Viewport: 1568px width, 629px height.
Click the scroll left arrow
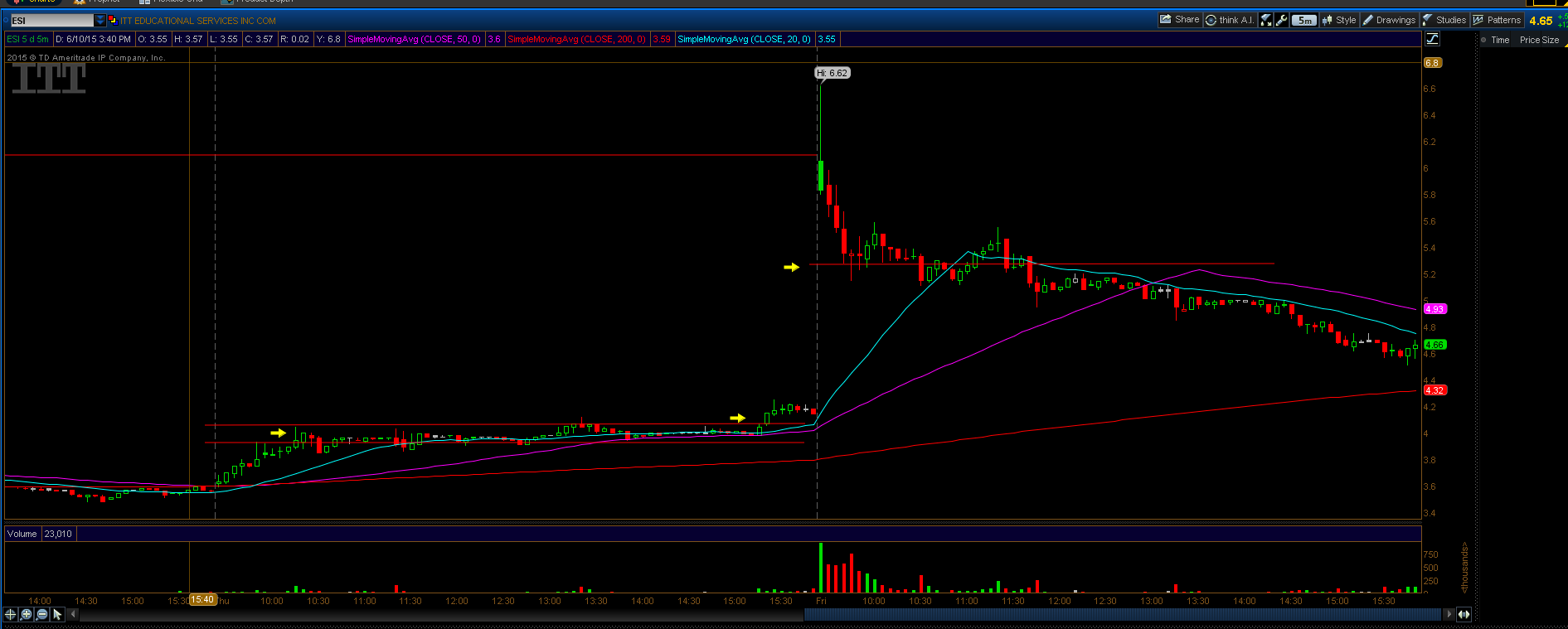pyautogui.click(x=73, y=614)
